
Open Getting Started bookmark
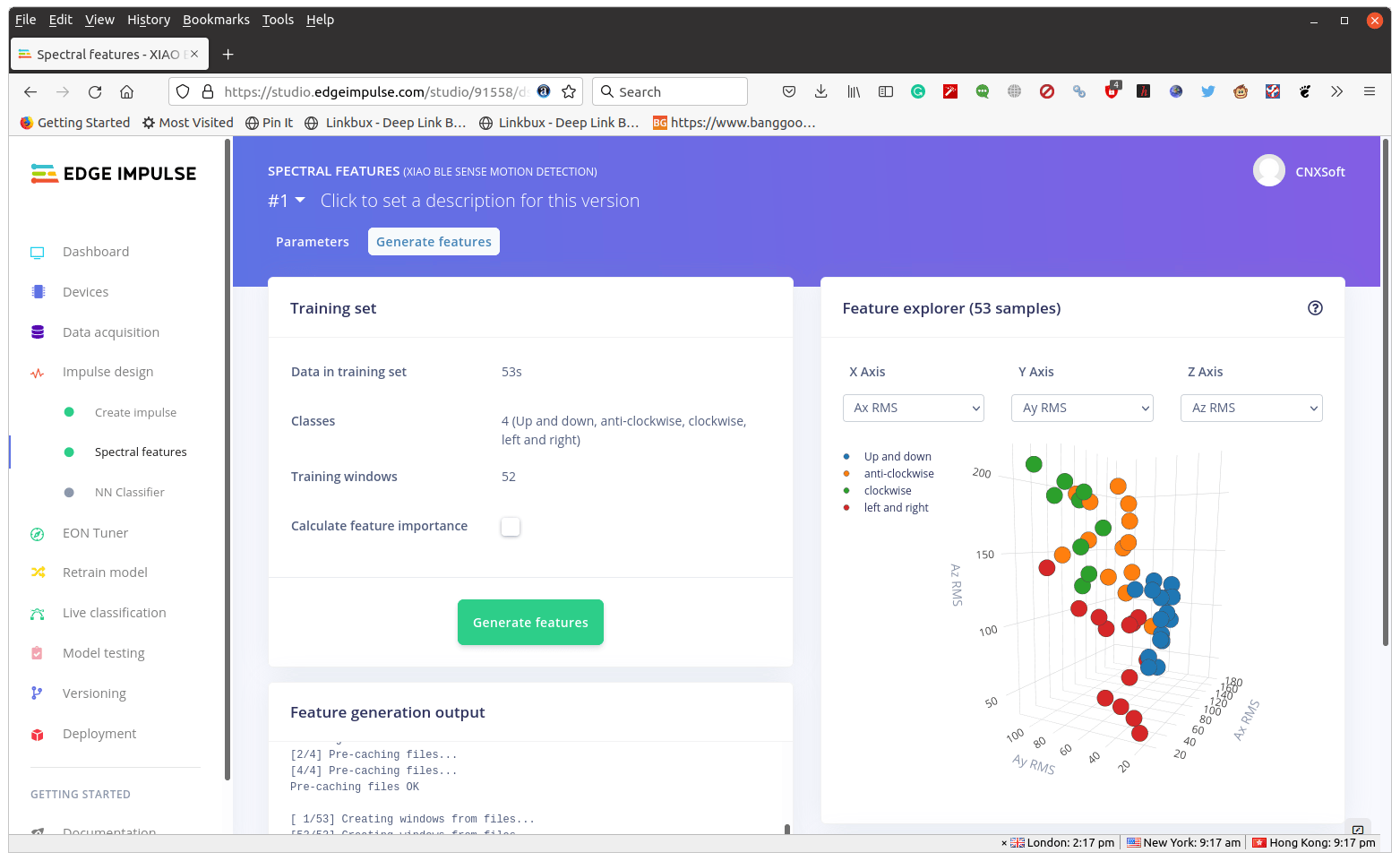click(75, 123)
